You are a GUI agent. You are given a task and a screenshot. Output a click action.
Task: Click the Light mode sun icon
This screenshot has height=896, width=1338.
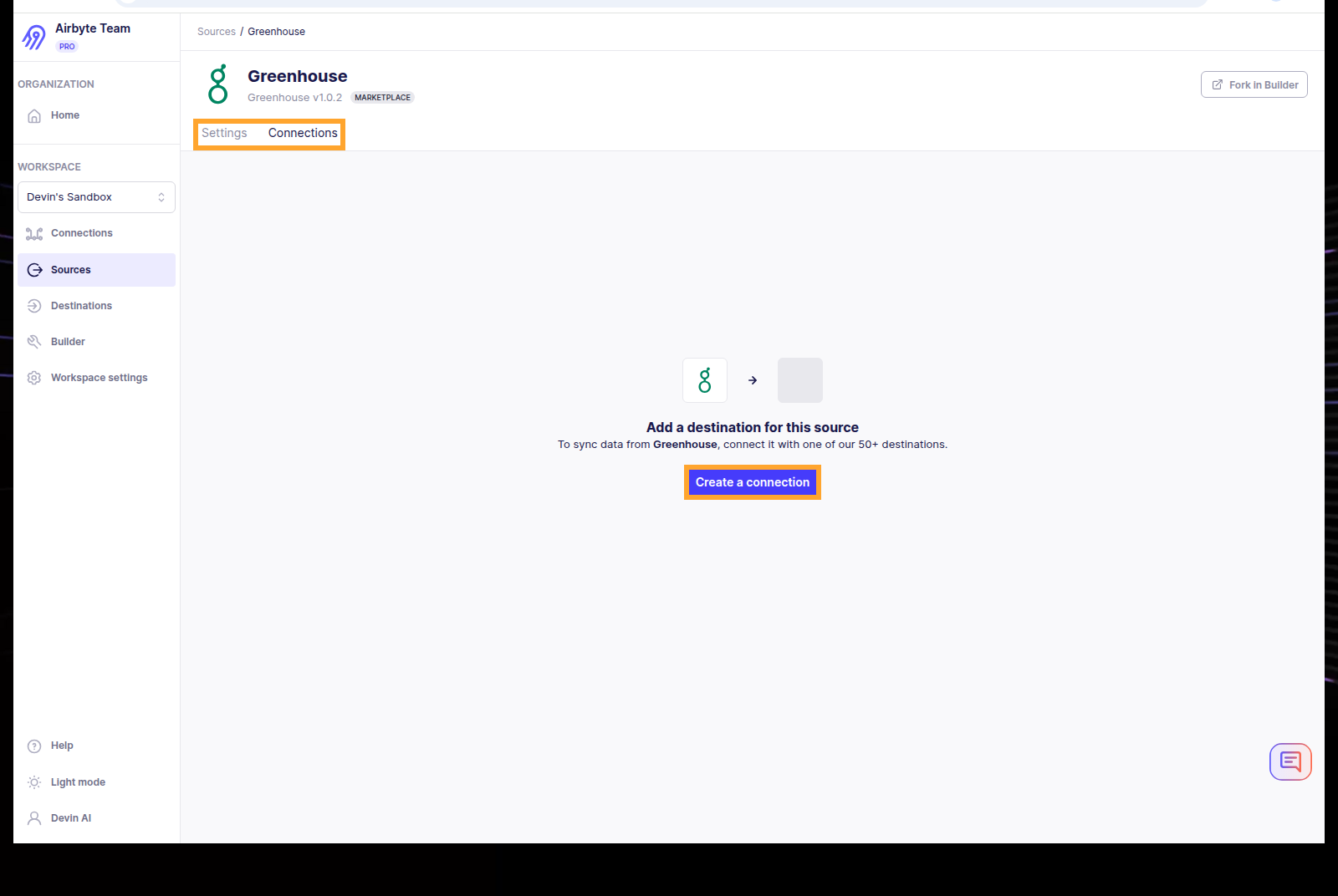34,782
